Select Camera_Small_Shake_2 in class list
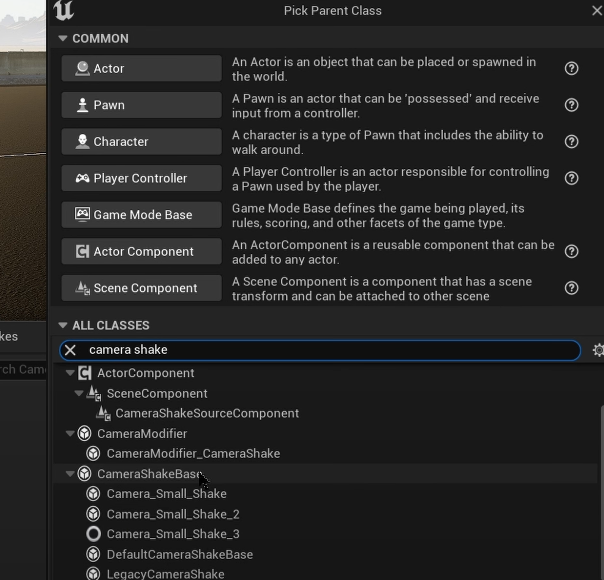Screen dimensions: 604x580 (172, 514)
